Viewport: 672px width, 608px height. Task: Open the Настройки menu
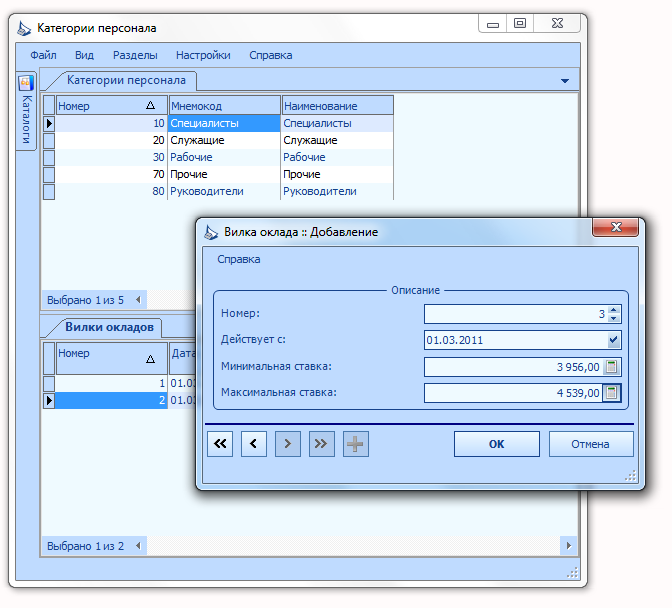tap(203, 55)
